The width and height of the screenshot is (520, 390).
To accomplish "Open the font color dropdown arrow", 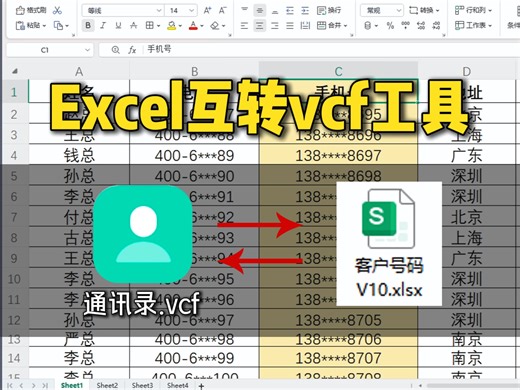I will tap(202, 26).
